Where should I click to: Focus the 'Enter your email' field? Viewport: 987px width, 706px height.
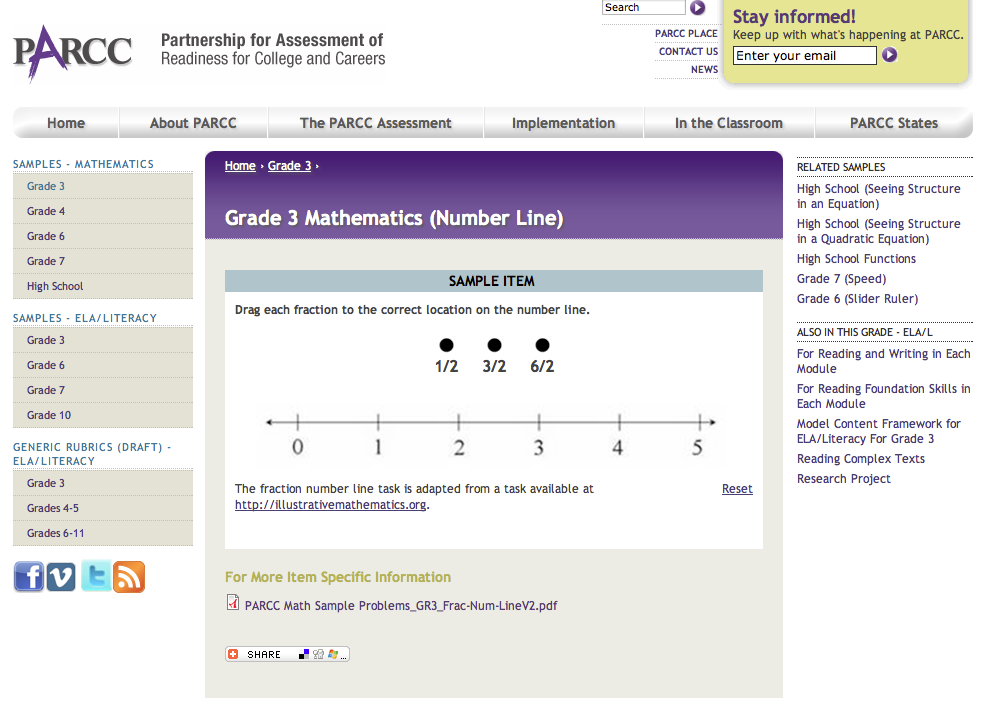click(804, 55)
